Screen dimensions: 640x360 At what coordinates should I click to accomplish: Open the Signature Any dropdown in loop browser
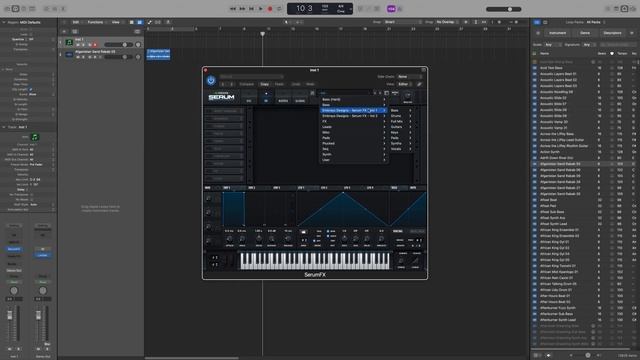click(x=589, y=44)
